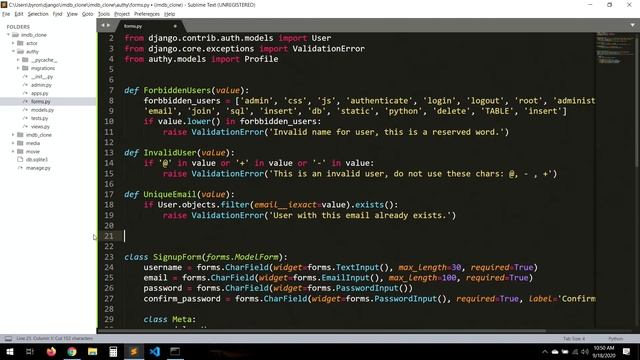Click the vertical editor scrollbar
Screen dimensions: 640x360
tap(637, 100)
